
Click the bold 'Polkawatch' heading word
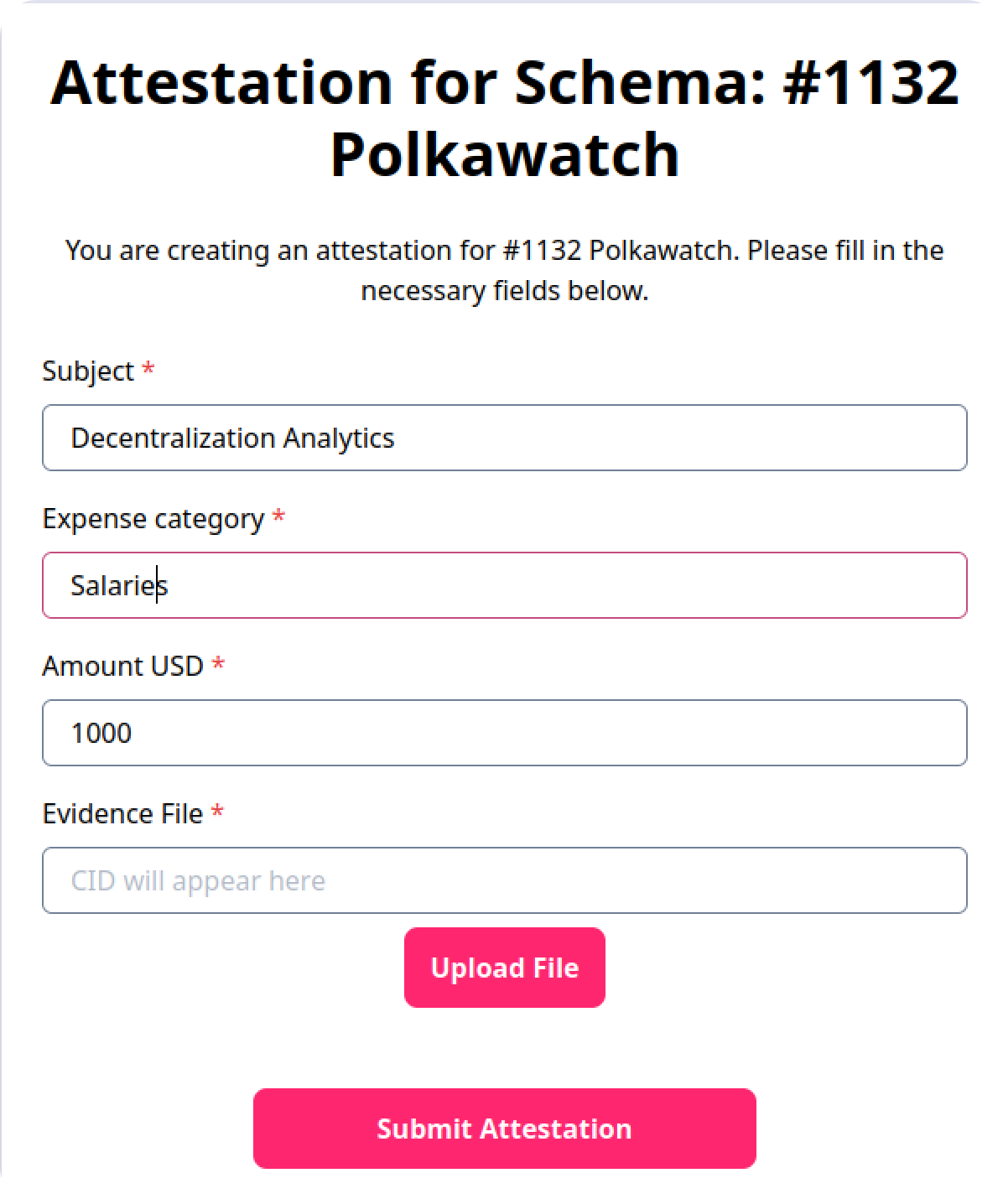(504, 155)
